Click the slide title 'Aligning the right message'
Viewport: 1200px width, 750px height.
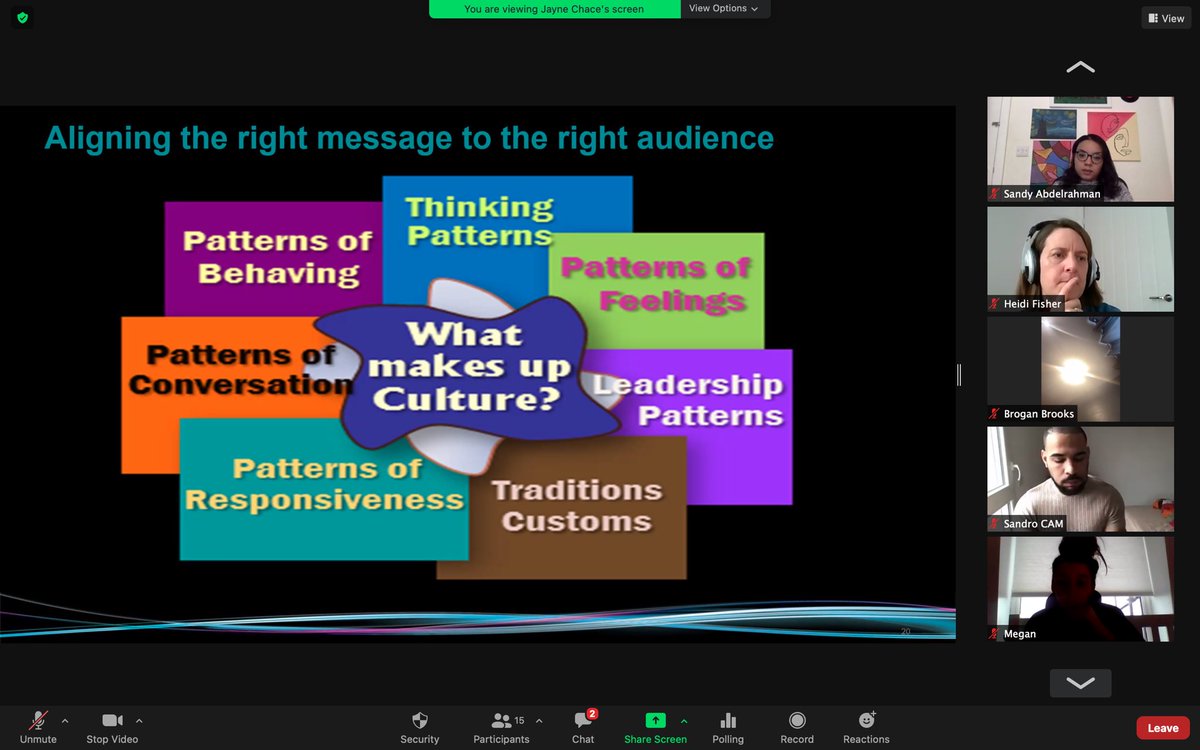point(409,137)
